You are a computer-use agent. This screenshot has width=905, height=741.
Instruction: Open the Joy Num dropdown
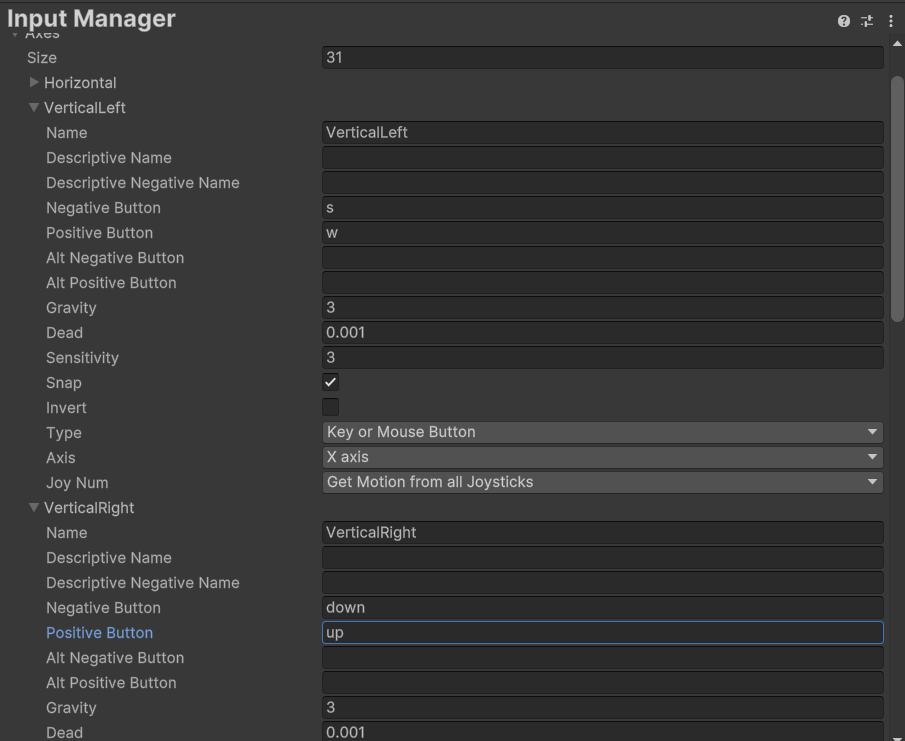pos(603,482)
